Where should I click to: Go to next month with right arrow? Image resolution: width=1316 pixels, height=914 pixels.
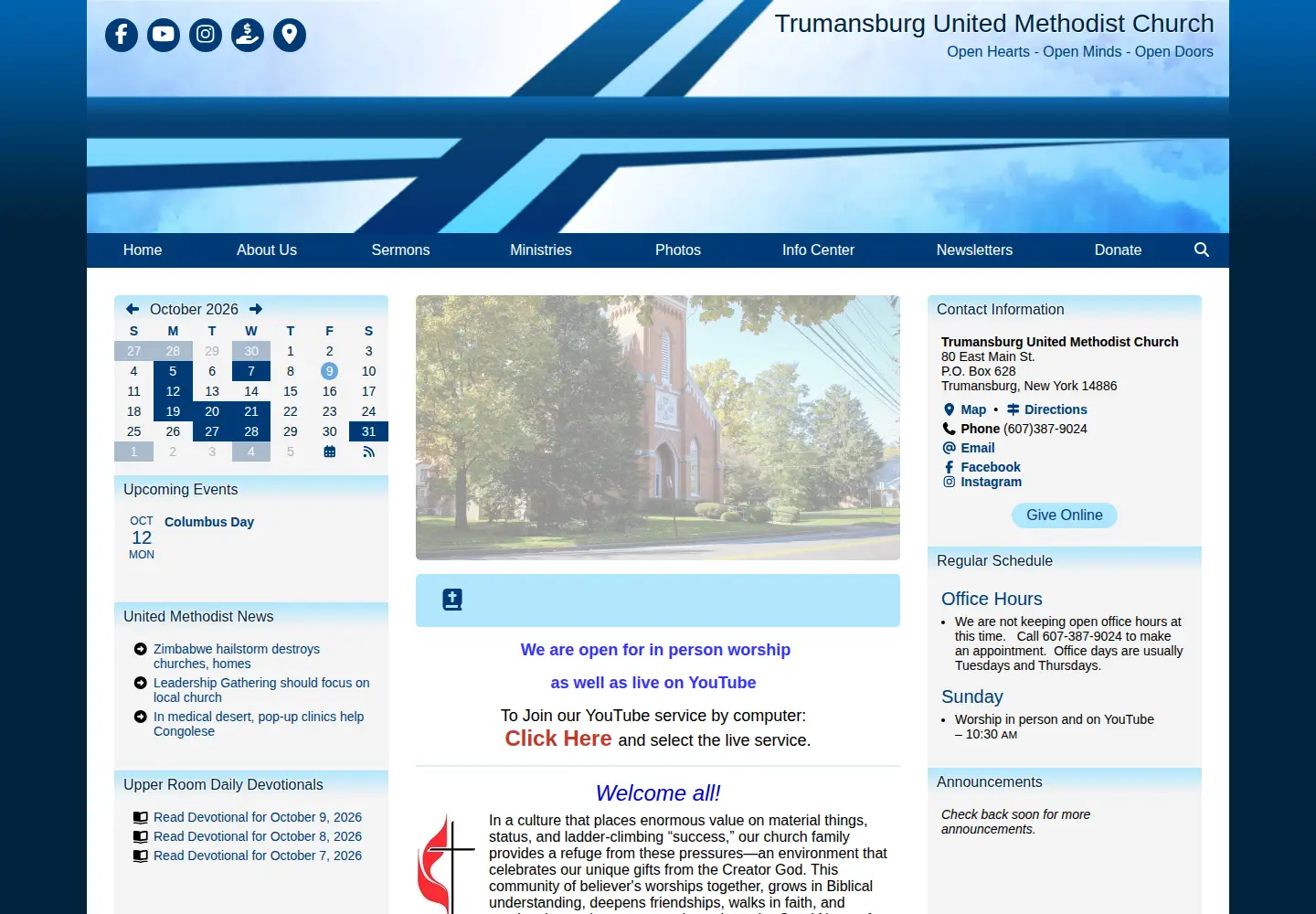(256, 309)
